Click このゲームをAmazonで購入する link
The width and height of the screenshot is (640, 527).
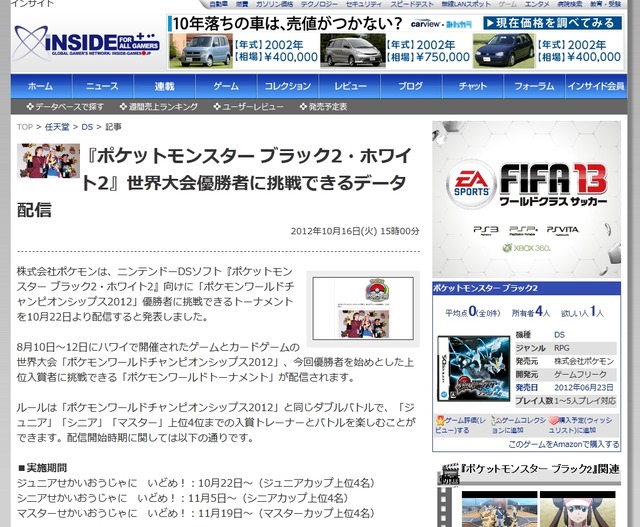[x=564, y=444]
